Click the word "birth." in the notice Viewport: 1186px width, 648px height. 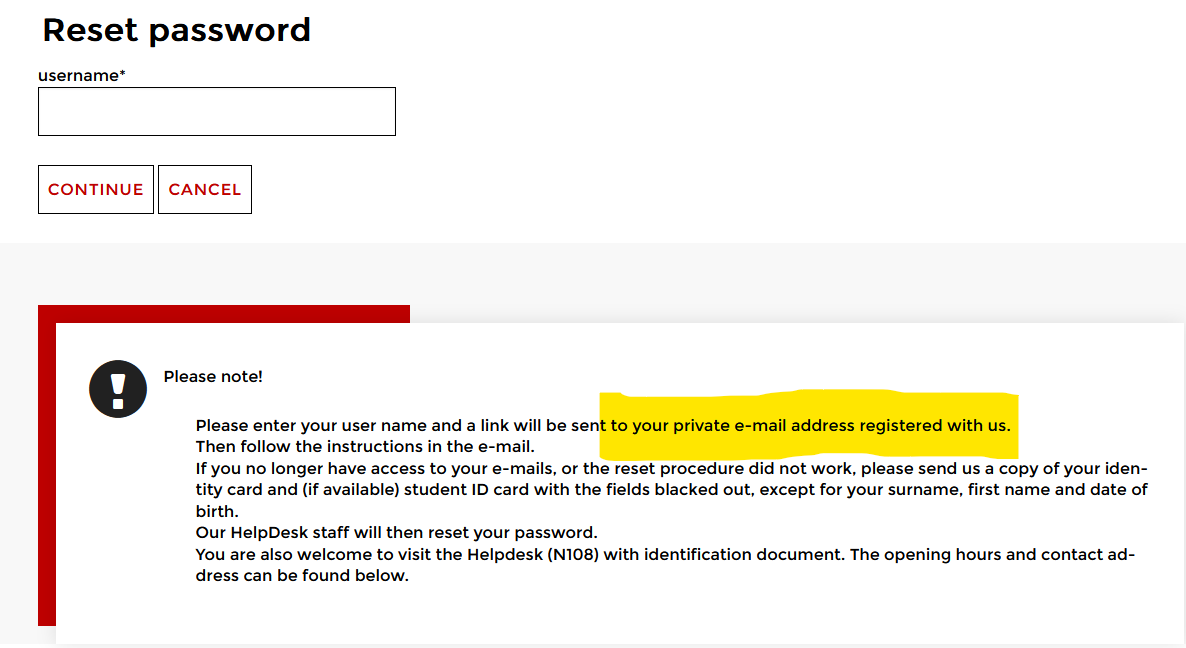click(x=218, y=511)
